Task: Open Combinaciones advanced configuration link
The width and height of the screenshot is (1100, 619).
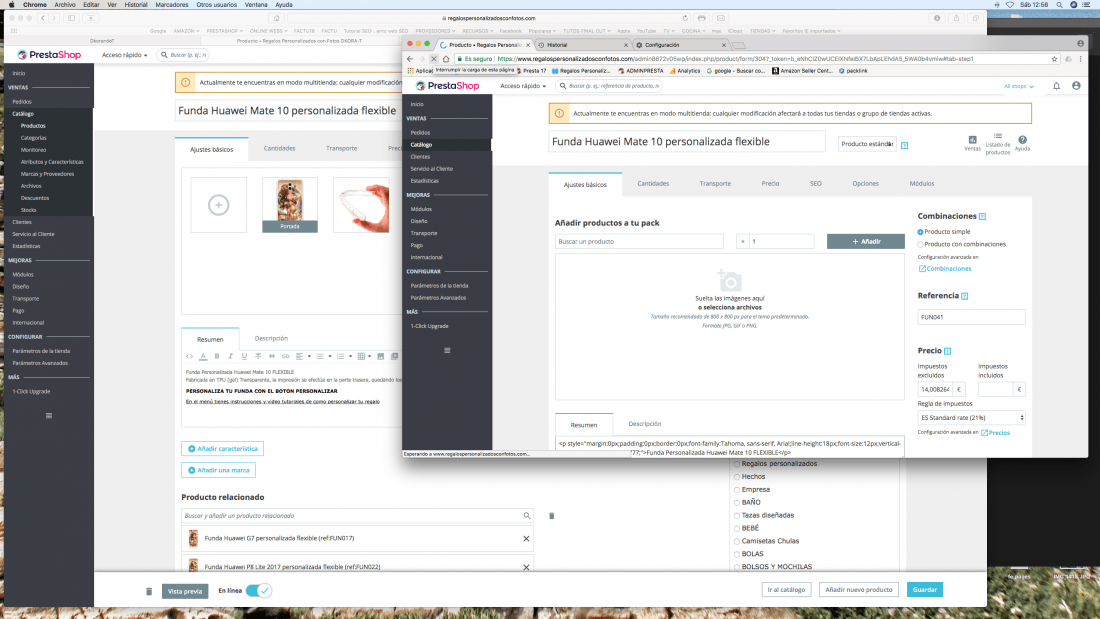Action: tap(945, 269)
